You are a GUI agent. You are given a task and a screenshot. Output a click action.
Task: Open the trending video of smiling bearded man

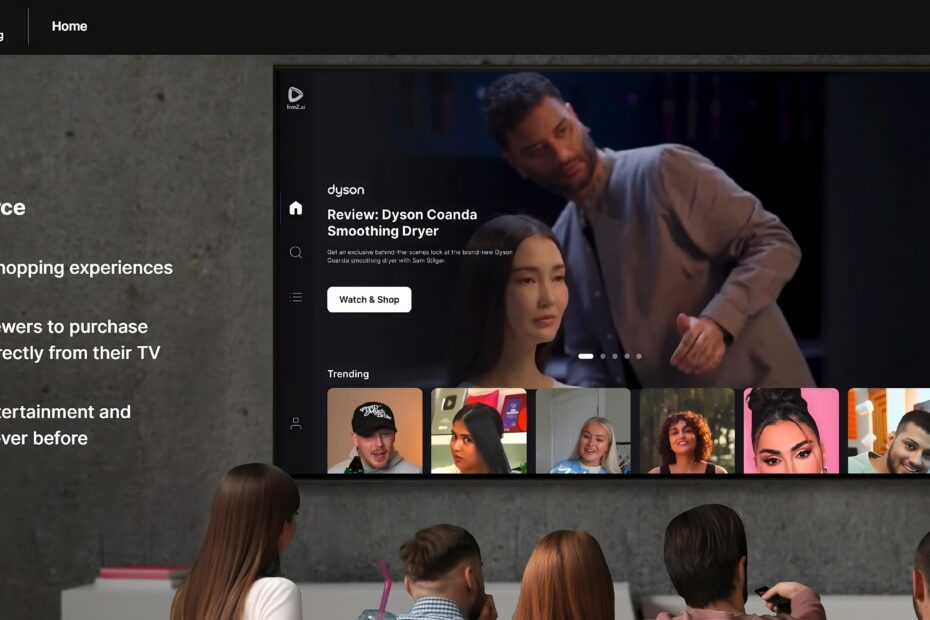pyautogui.click(x=888, y=430)
